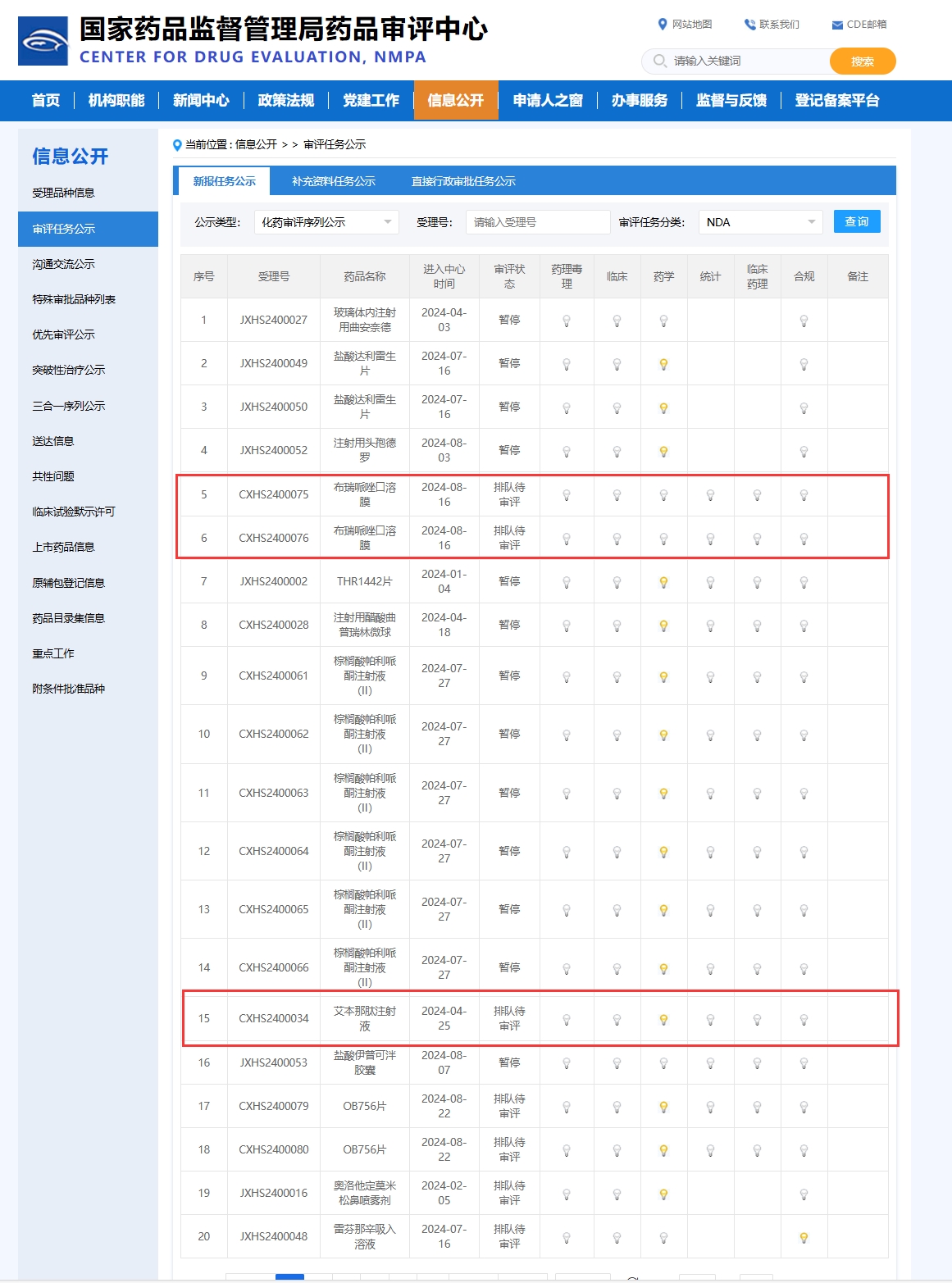This screenshot has width=952, height=1283.
Task: Click the yellow 药学 bulb in row CXHS2400028
Action: pos(664,626)
